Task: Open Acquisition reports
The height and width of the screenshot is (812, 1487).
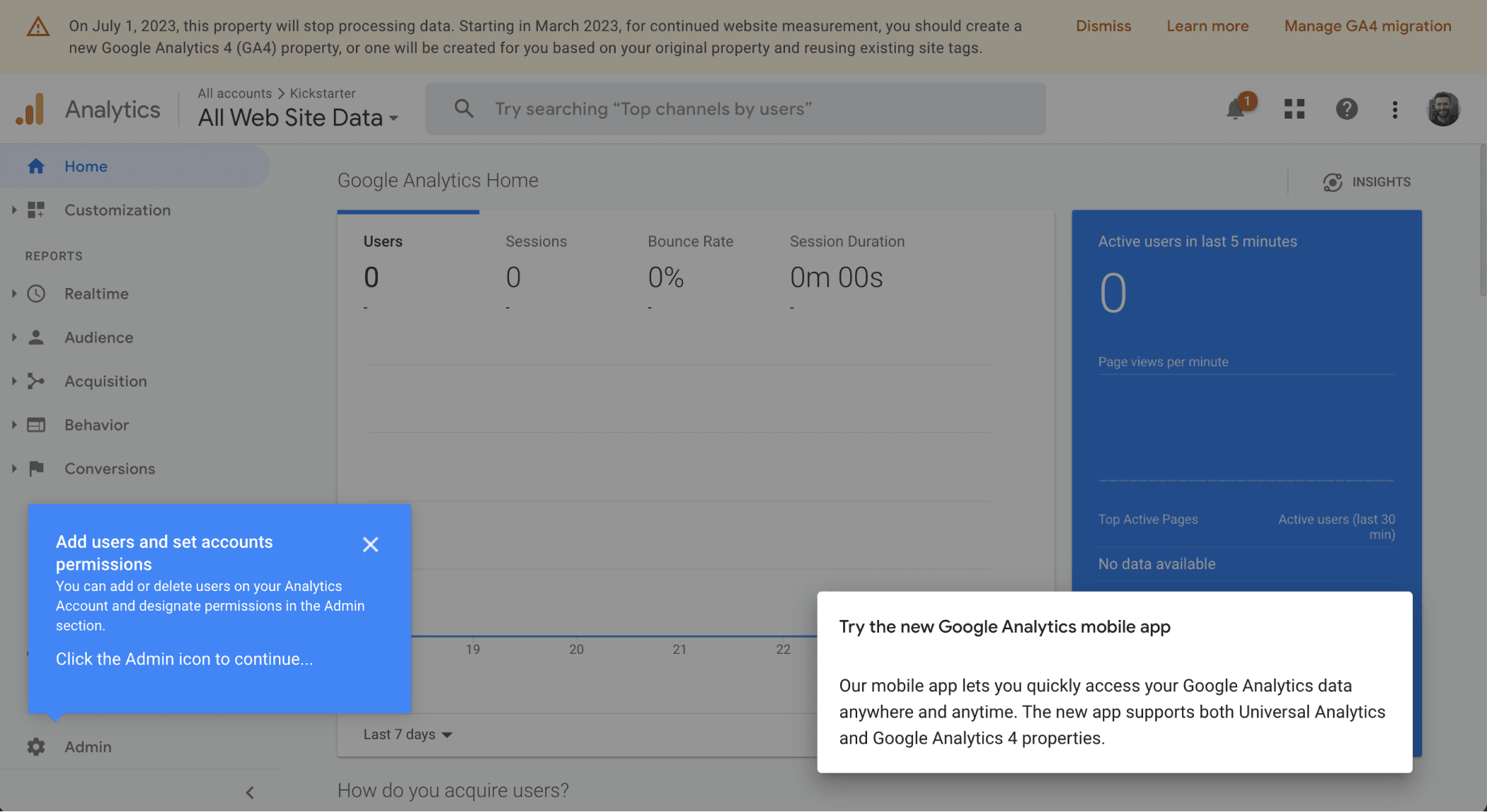Action: coord(106,381)
